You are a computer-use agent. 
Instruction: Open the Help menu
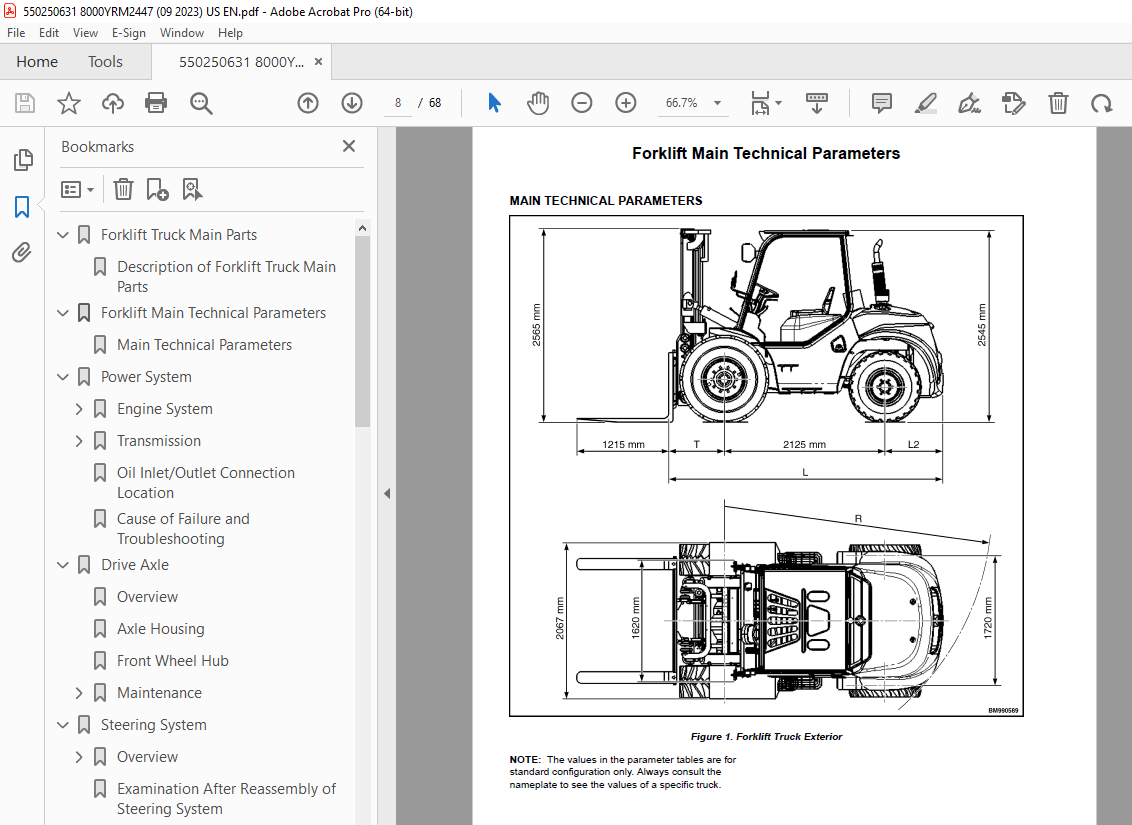pos(230,32)
